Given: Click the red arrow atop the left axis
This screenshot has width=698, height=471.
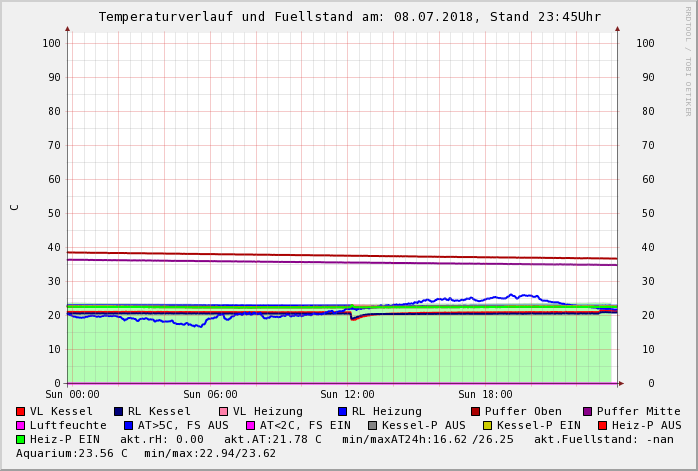Looking at the screenshot, I should [x=67, y=29].
